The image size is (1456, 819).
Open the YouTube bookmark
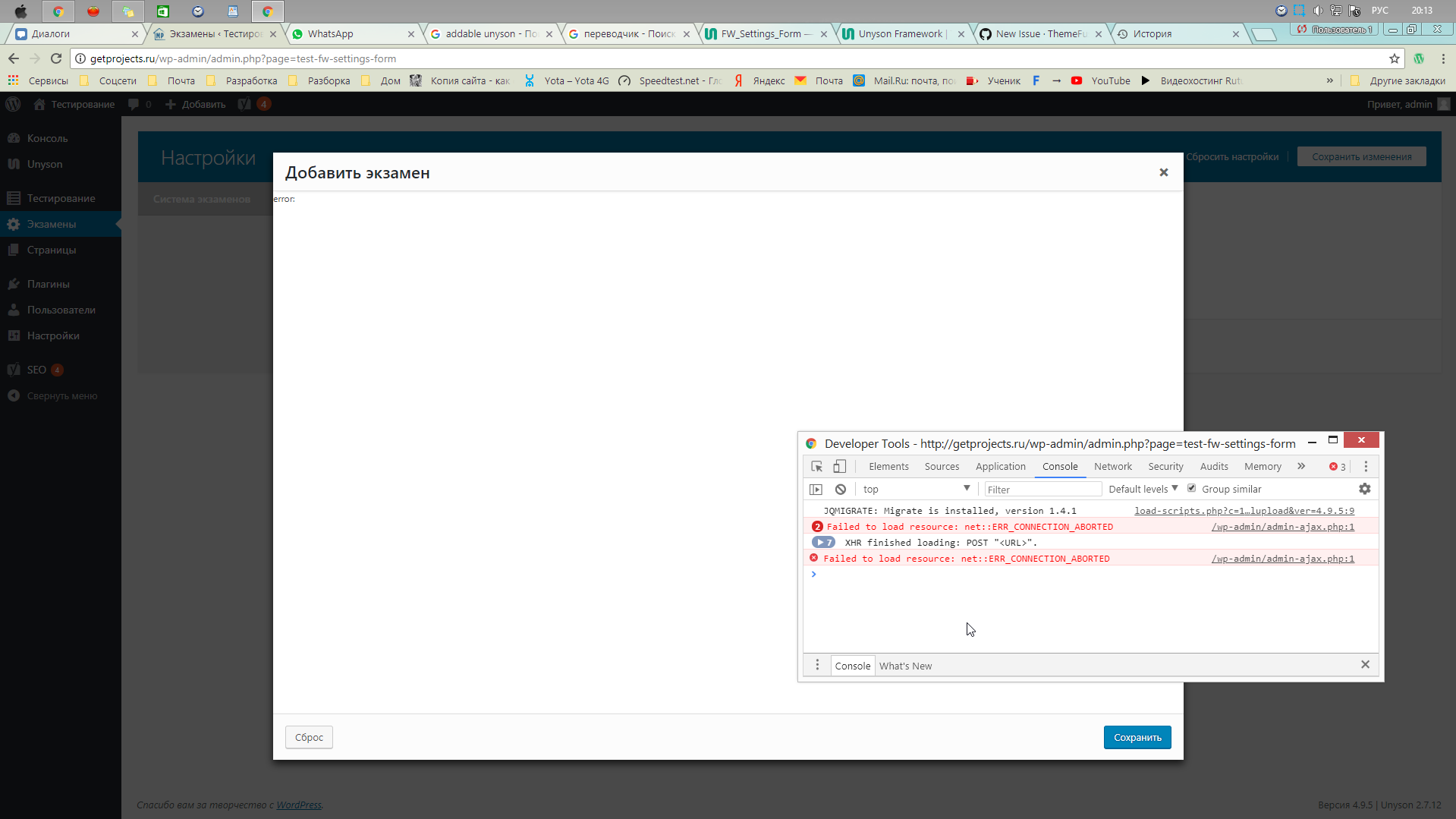point(1100,80)
